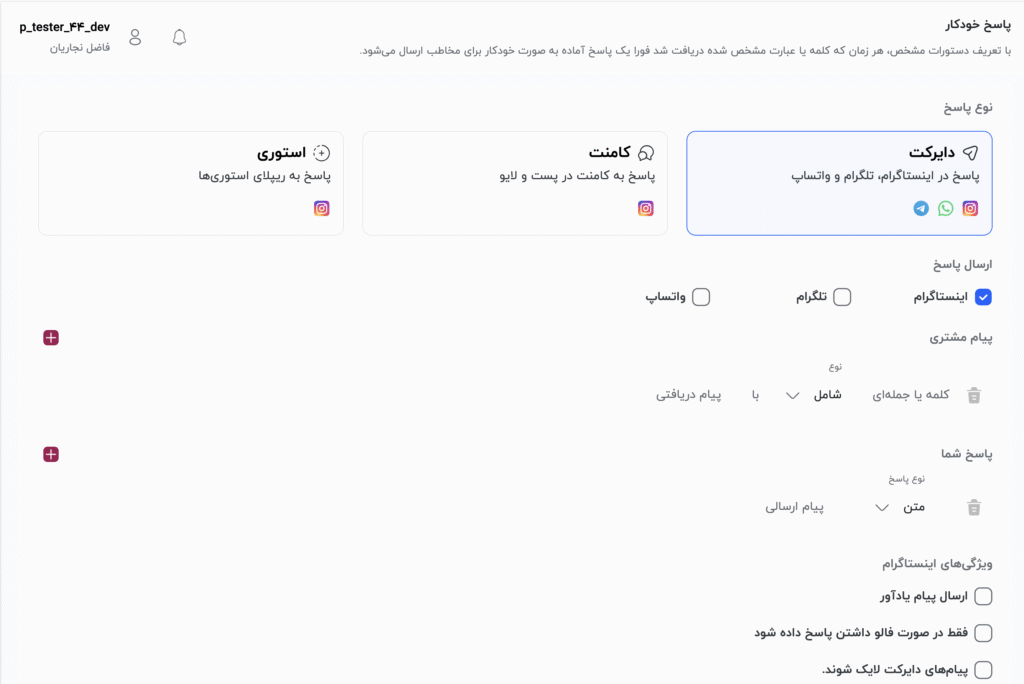
Task: Open notifications via the bell icon
Action: coord(179,37)
